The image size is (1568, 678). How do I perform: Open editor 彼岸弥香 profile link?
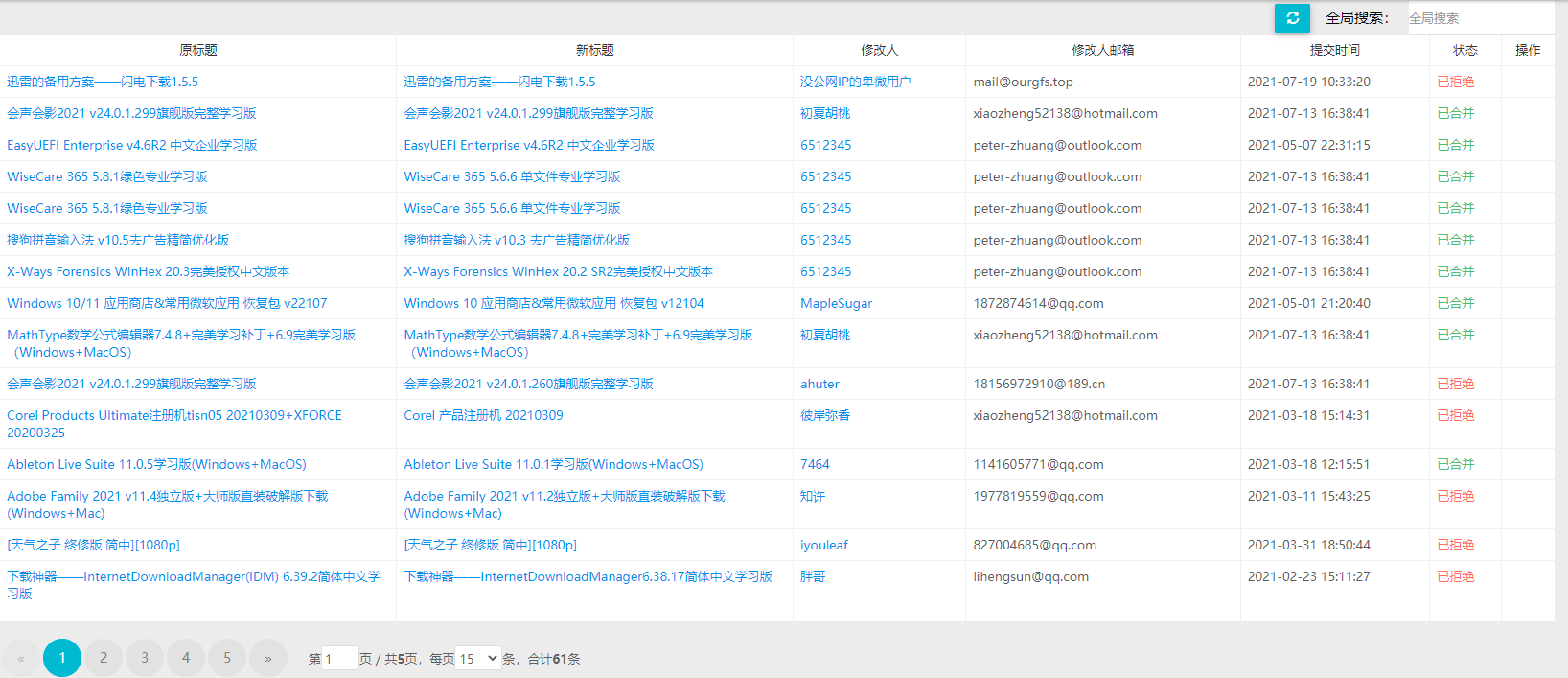(825, 415)
